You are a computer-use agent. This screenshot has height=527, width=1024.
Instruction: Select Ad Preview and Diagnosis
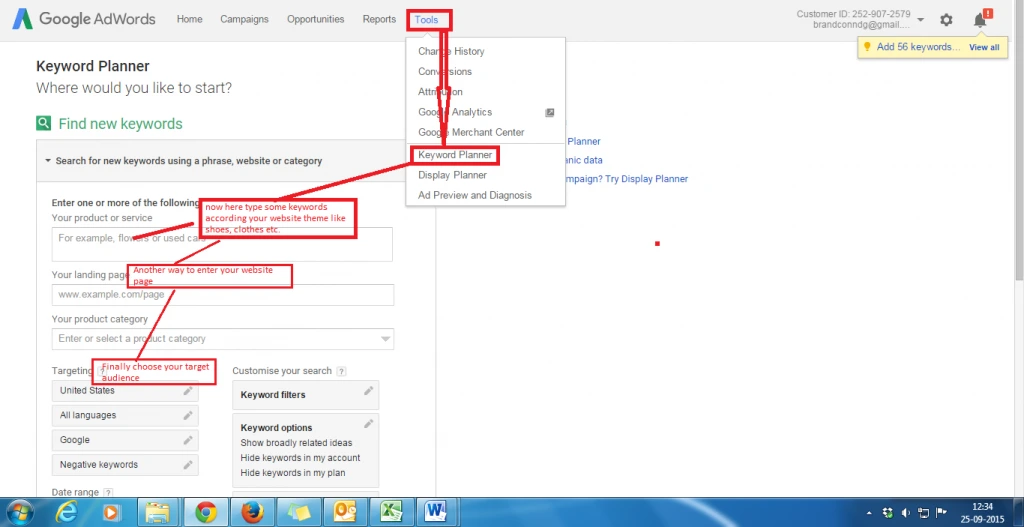475,195
